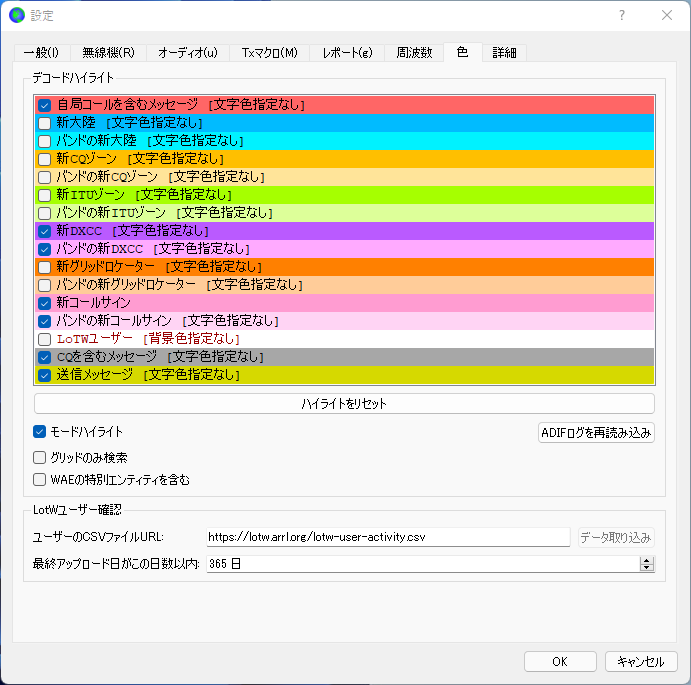Click the app globe icon in title bar
The image size is (691, 685).
click(17, 15)
